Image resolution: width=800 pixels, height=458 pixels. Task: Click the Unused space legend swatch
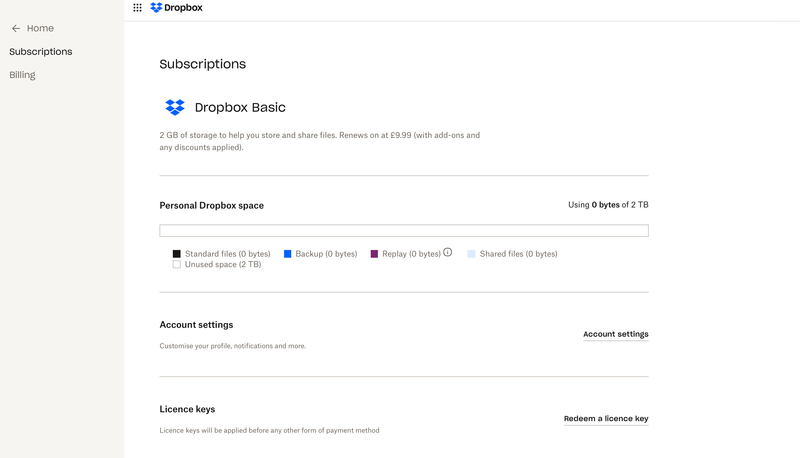click(177, 265)
